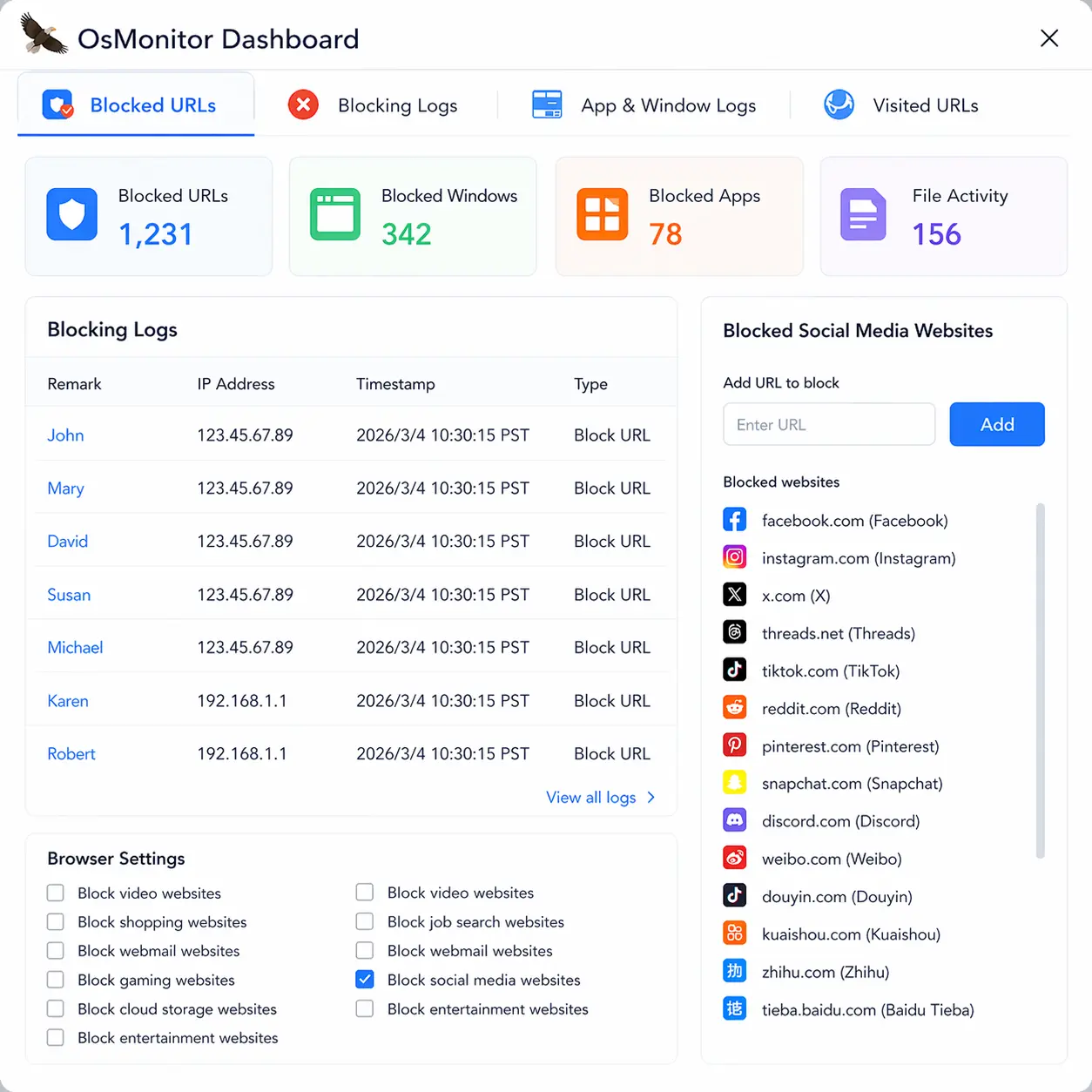Click the Reddit icon beside reddit.com

coord(735,707)
